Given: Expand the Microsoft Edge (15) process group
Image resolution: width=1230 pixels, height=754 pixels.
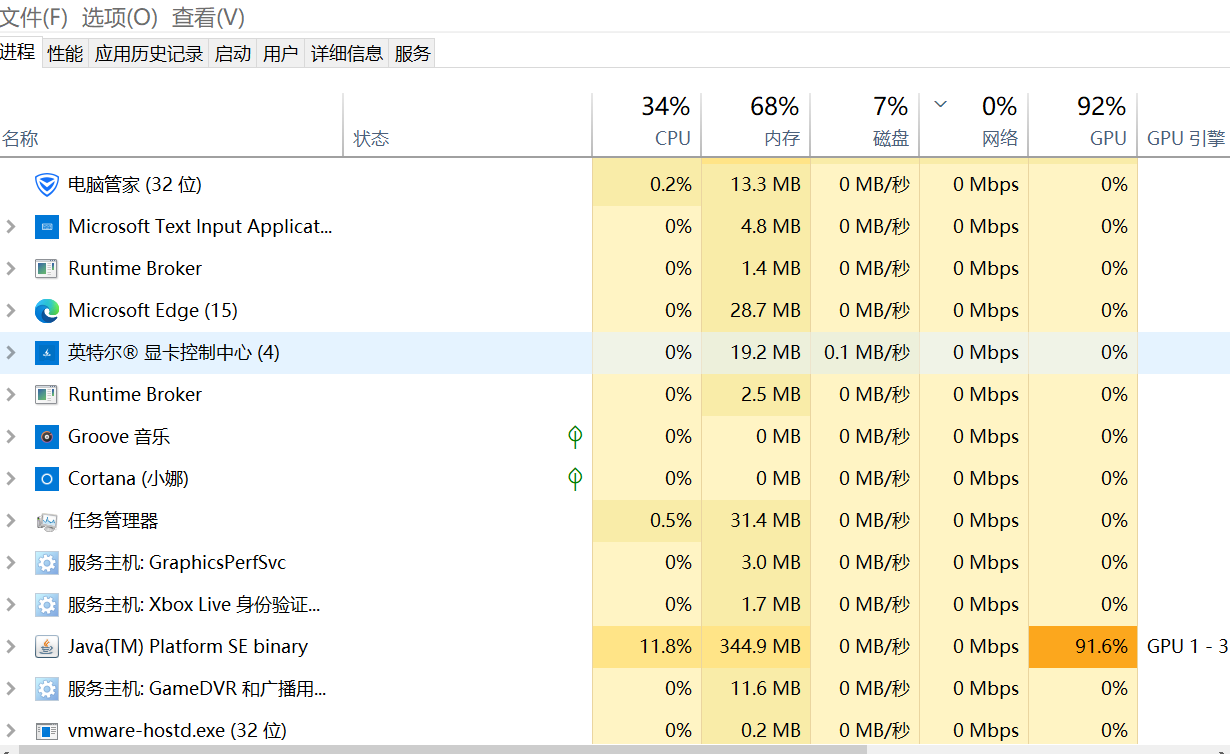Looking at the screenshot, I should [11, 311].
